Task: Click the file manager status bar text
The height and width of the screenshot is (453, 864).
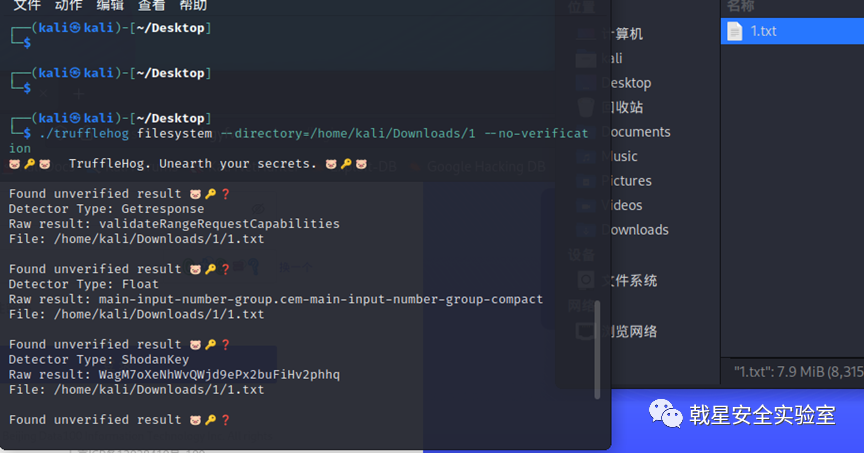Action: (798, 372)
